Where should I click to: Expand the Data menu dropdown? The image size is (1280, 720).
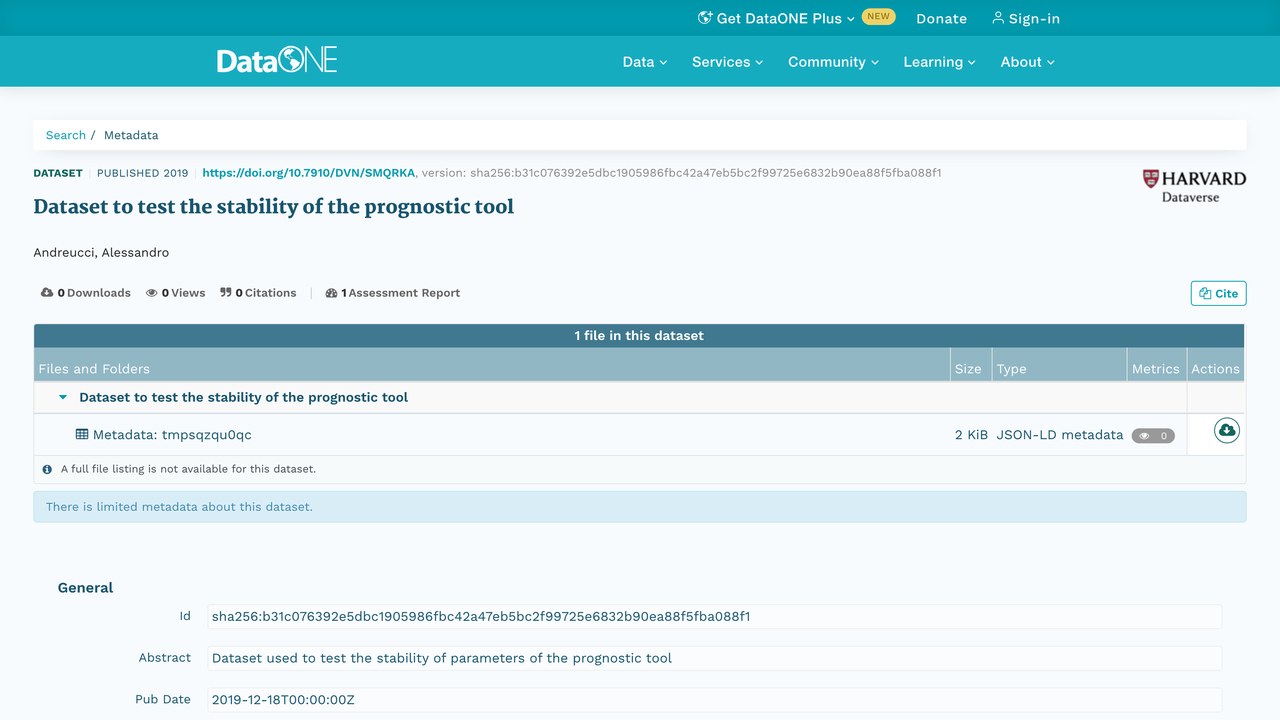pyautogui.click(x=644, y=62)
